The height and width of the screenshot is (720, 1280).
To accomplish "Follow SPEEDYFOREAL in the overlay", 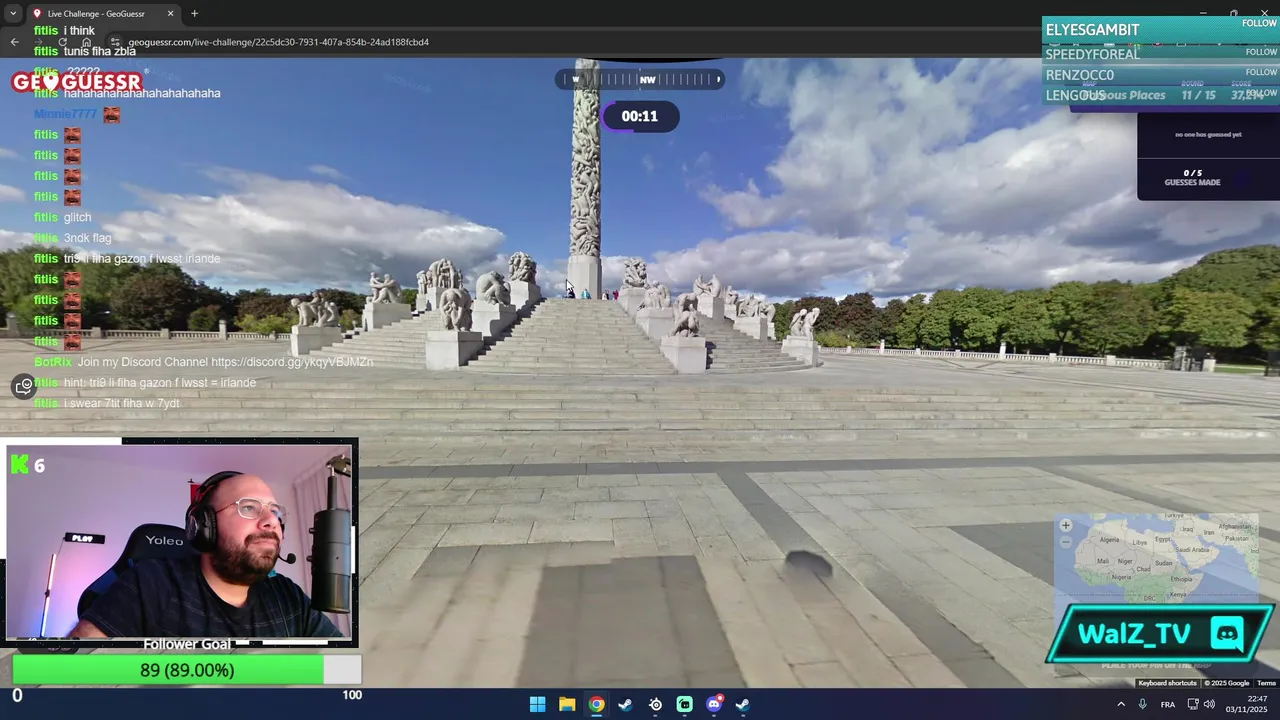I will click(x=1260, y=51).
